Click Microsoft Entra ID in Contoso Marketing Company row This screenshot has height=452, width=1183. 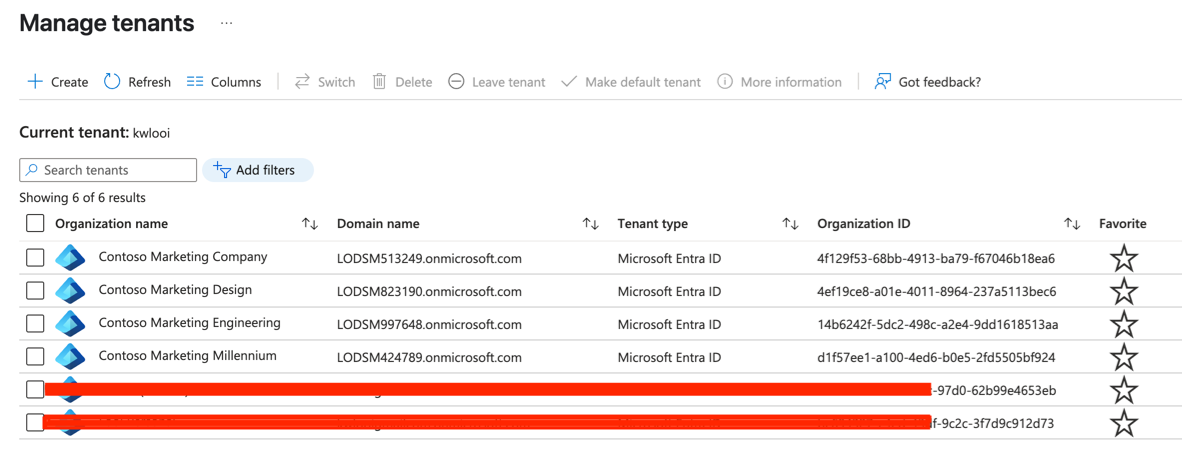pyautogui.click(x=669, y=259)
